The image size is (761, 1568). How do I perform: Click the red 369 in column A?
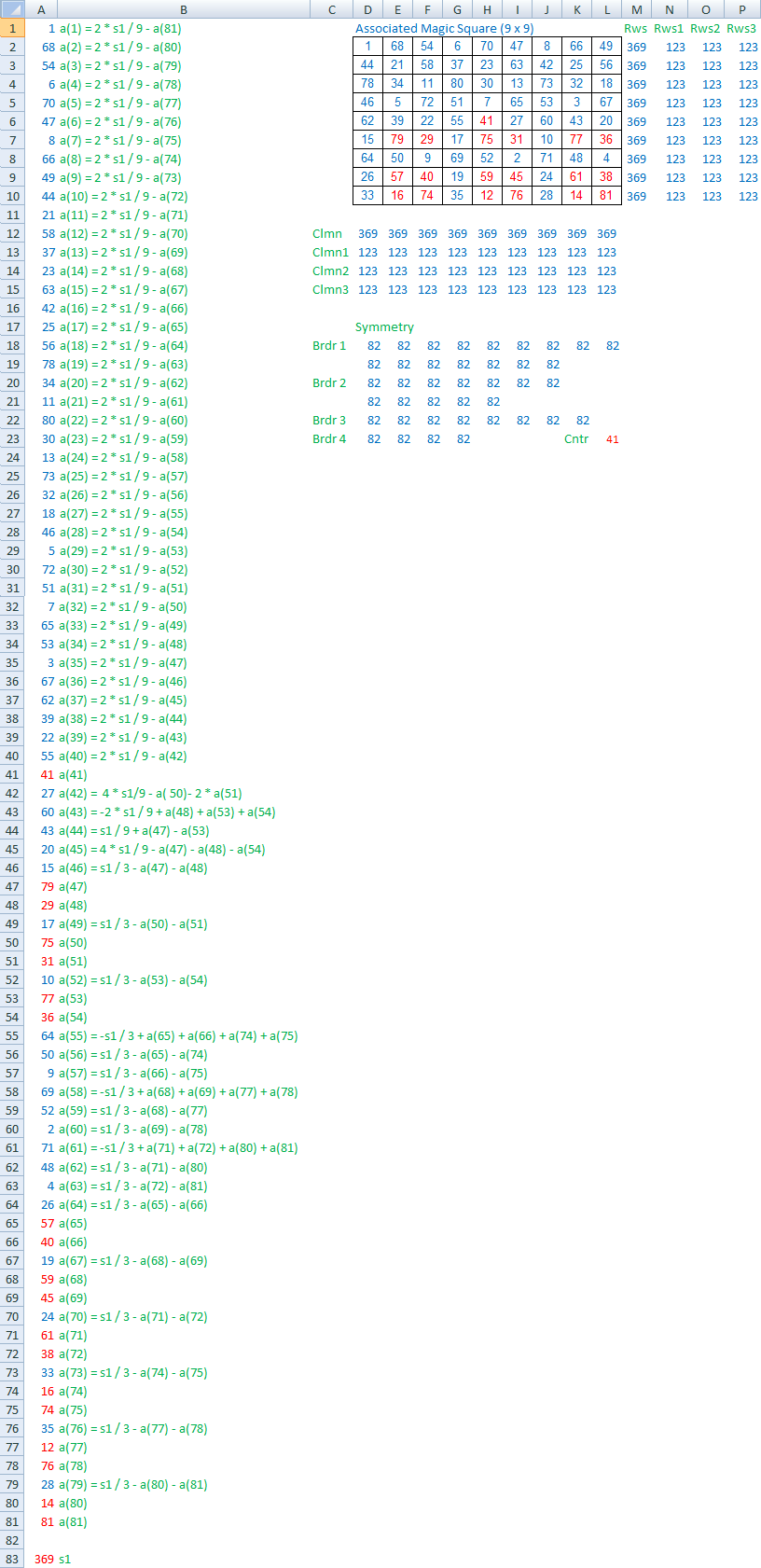(44, 1559)
